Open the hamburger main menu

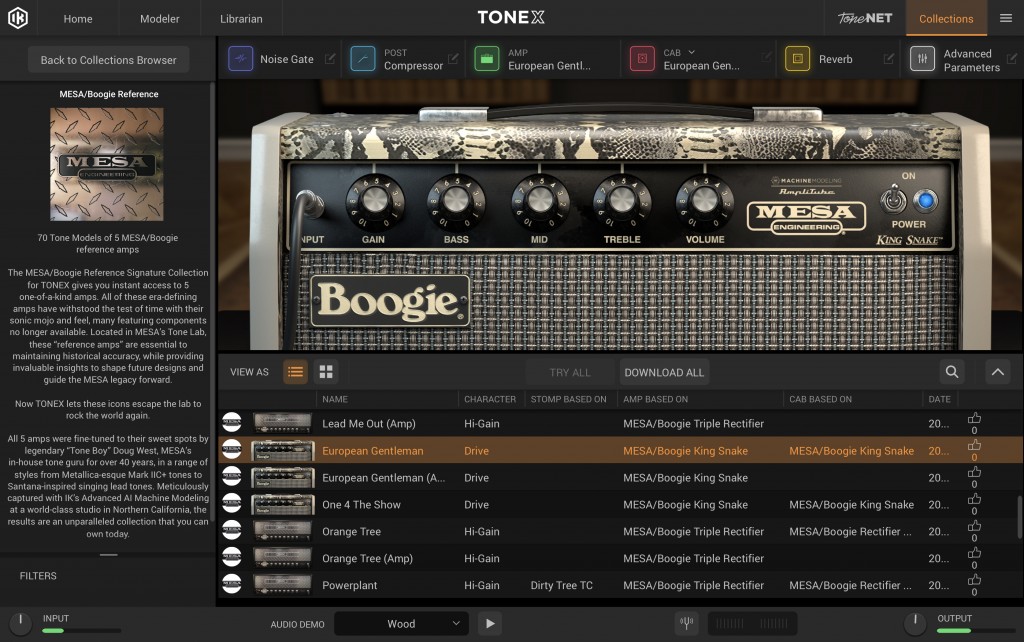pos(1006,18)
